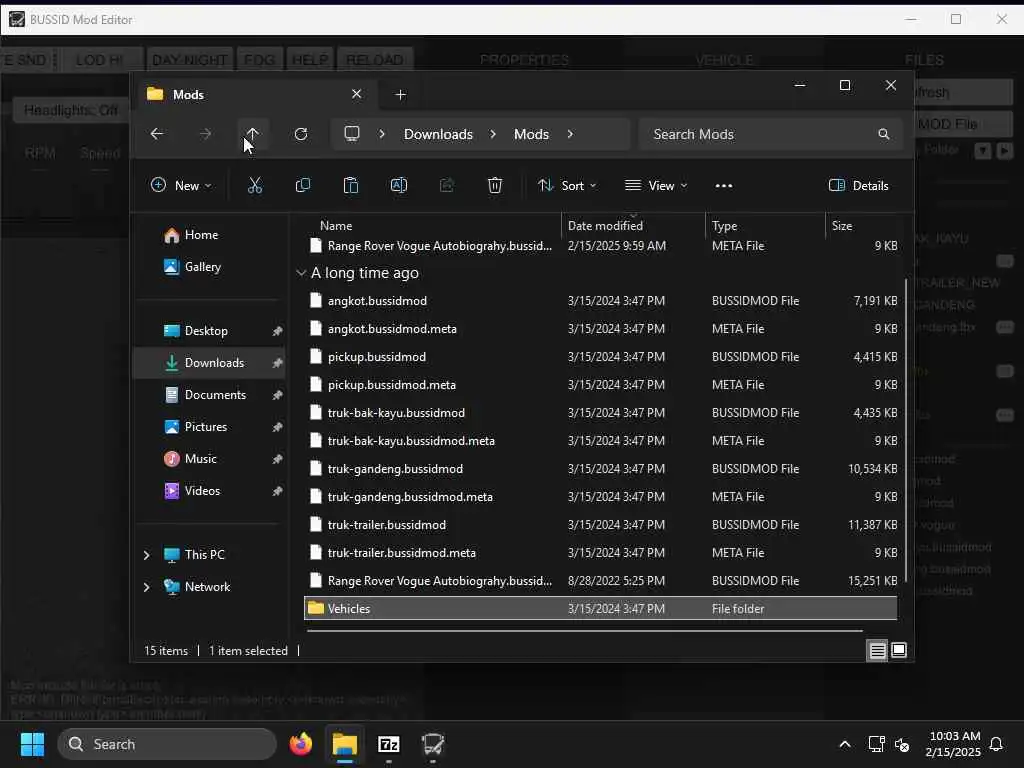Sort by the Name column header
Image resolution: width=1024 pixels, height=768 pixels.
(432, 225)
